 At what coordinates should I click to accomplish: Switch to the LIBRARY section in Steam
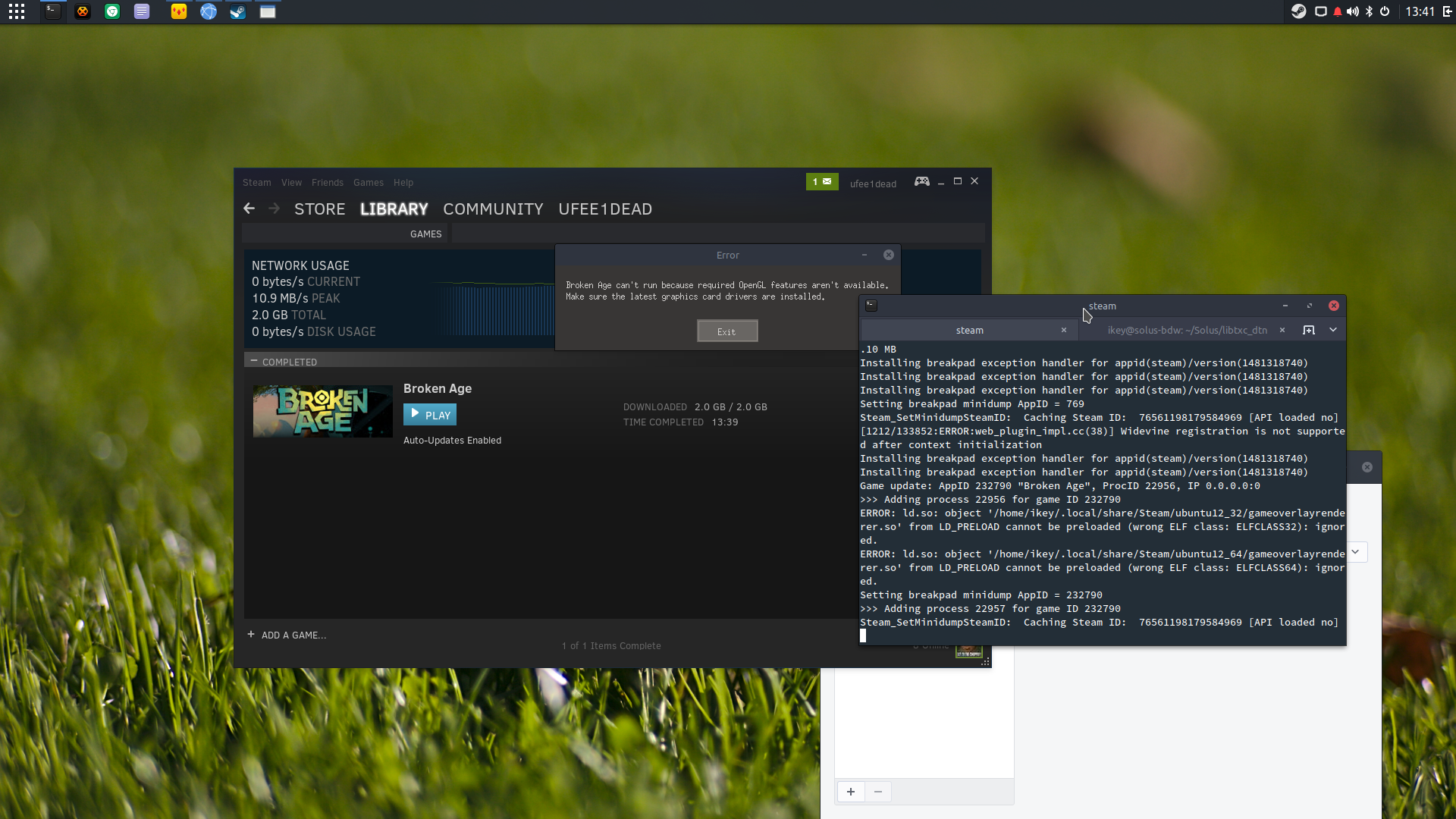394,209
